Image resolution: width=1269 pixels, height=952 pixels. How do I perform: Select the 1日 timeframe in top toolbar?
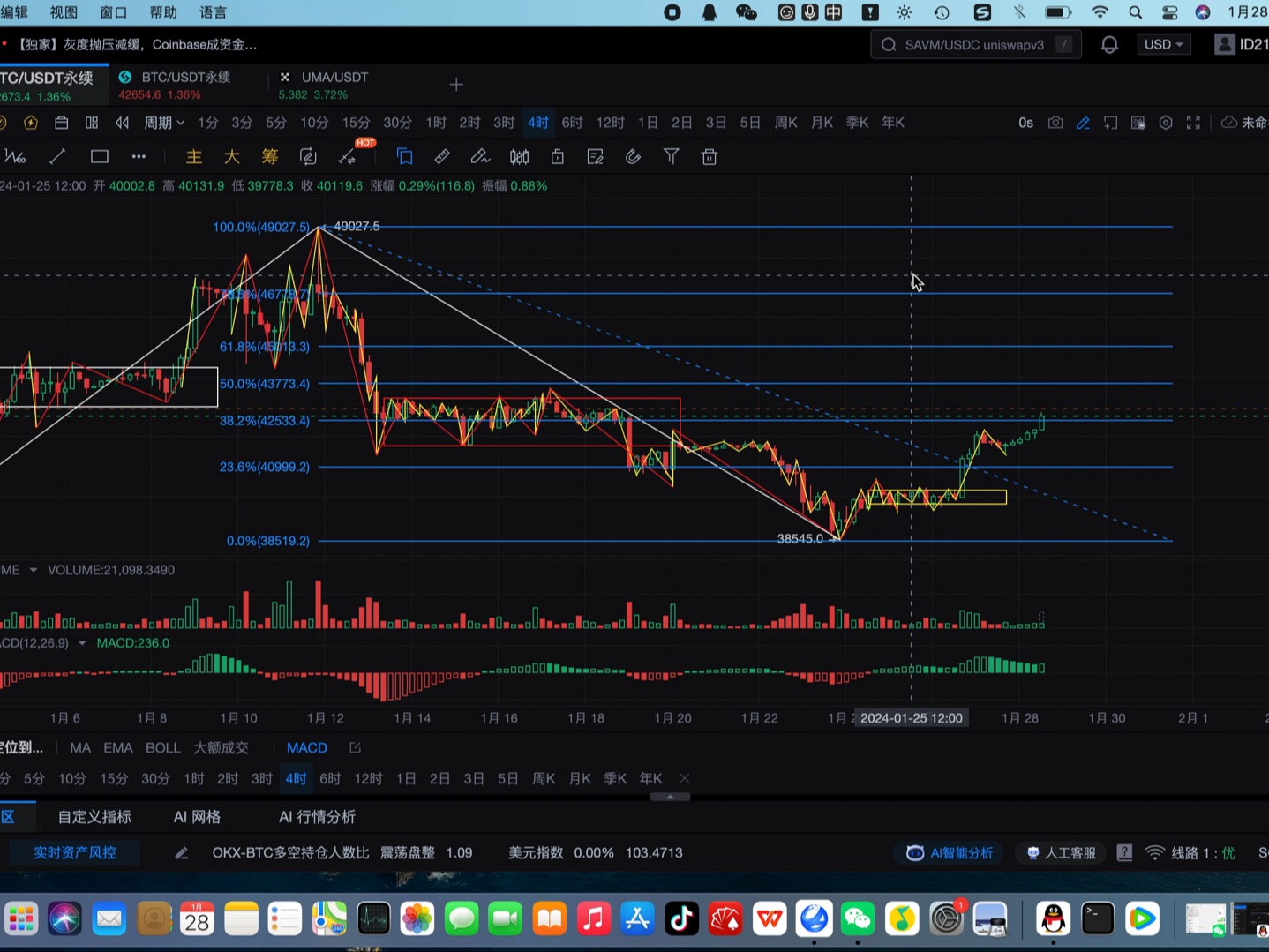[648, 123]
